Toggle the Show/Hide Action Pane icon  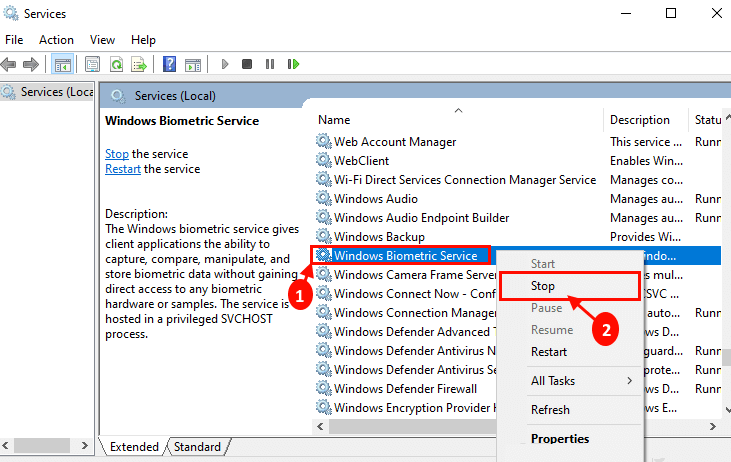[x=193, y=64]
